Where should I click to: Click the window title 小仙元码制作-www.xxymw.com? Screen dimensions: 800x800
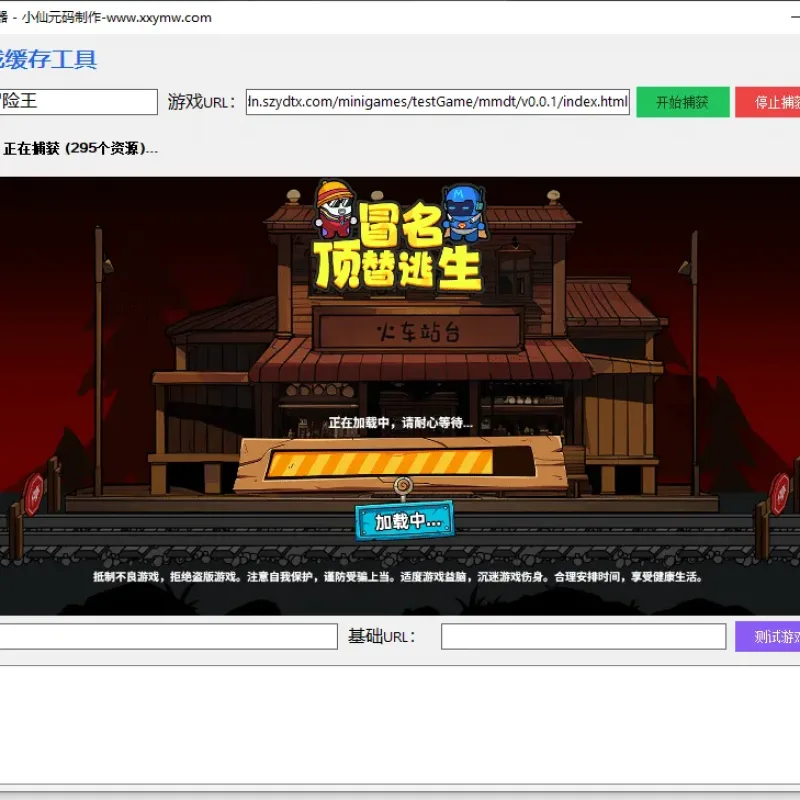pyautogui.click(x=117, y=17)
